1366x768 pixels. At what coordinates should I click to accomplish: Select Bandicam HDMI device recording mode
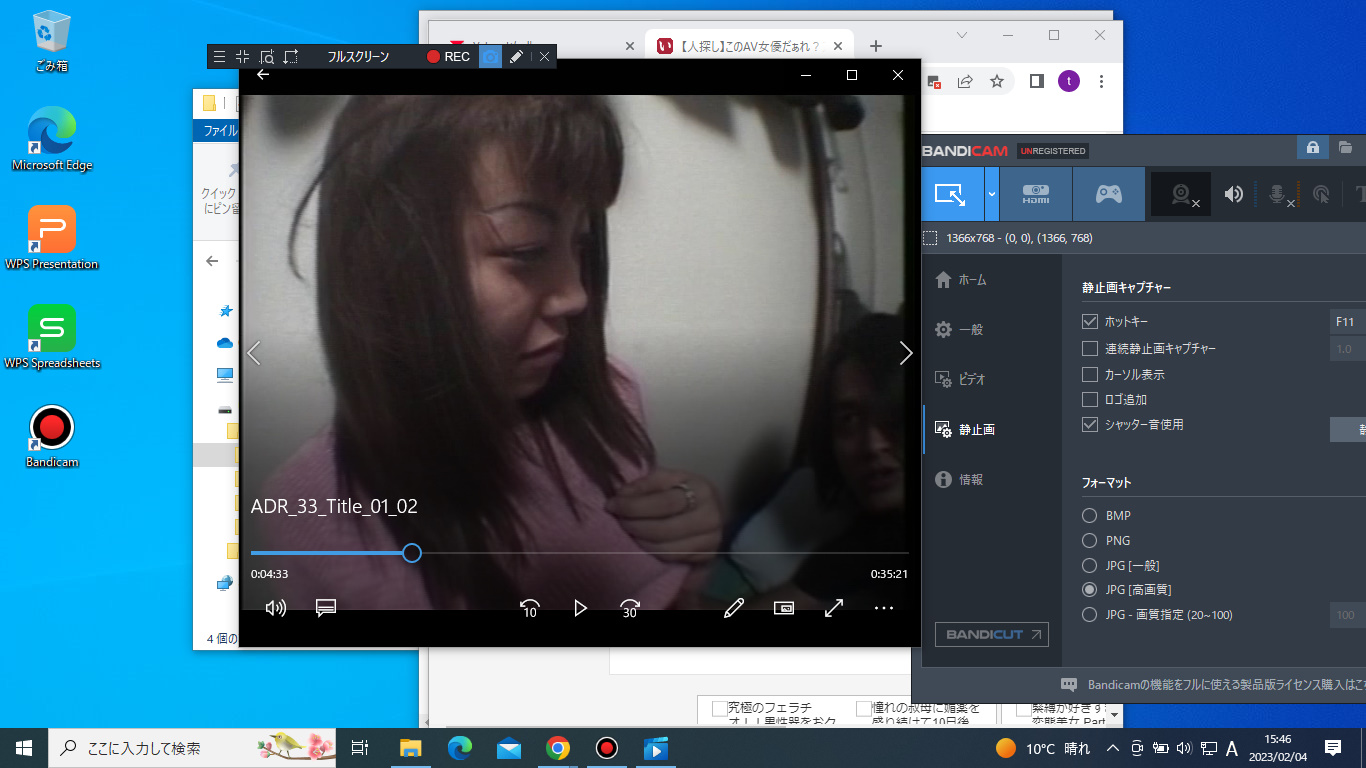[x=1036, y=194]
